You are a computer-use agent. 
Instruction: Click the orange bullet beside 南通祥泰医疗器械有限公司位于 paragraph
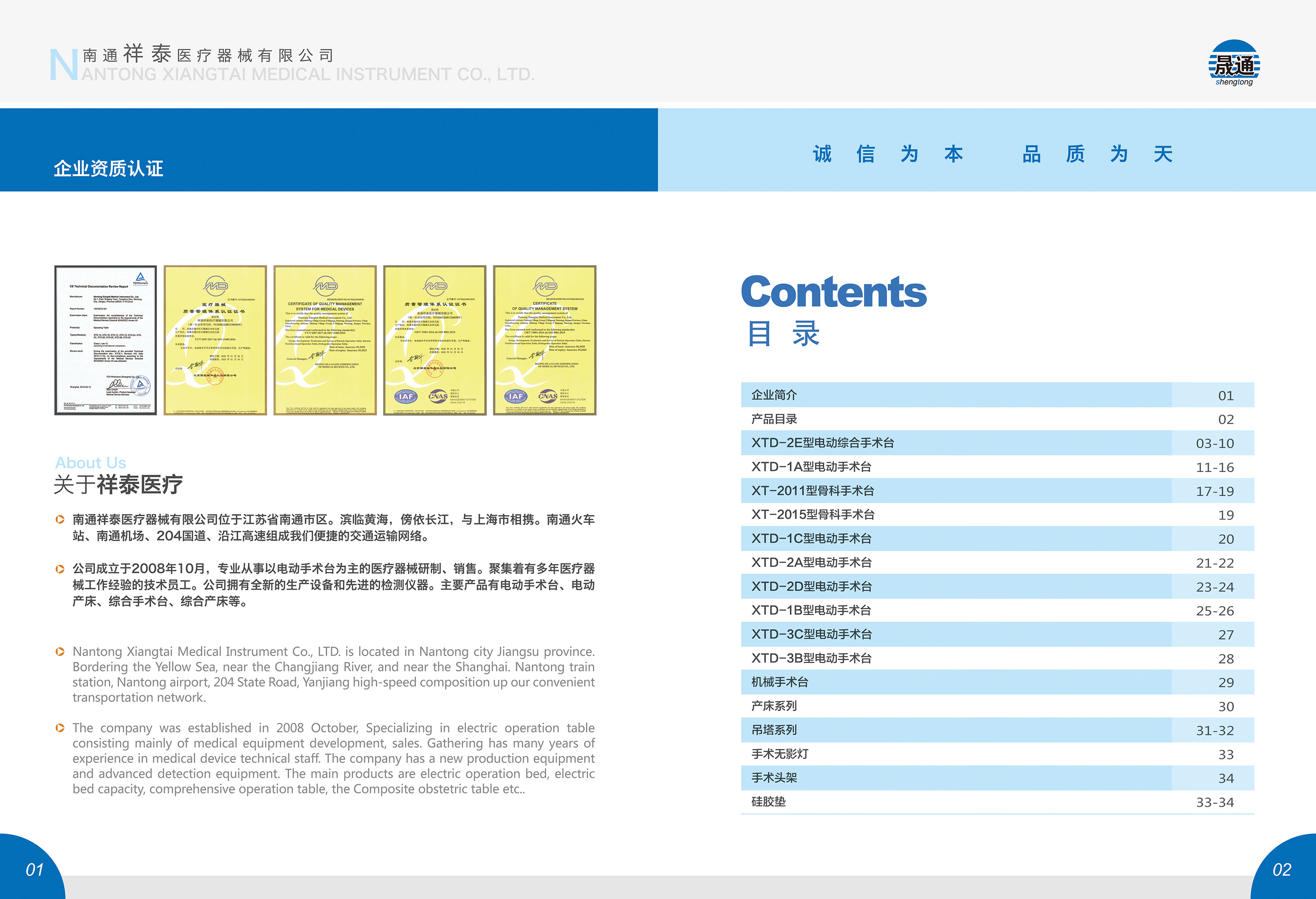click(x=60, y=519)
